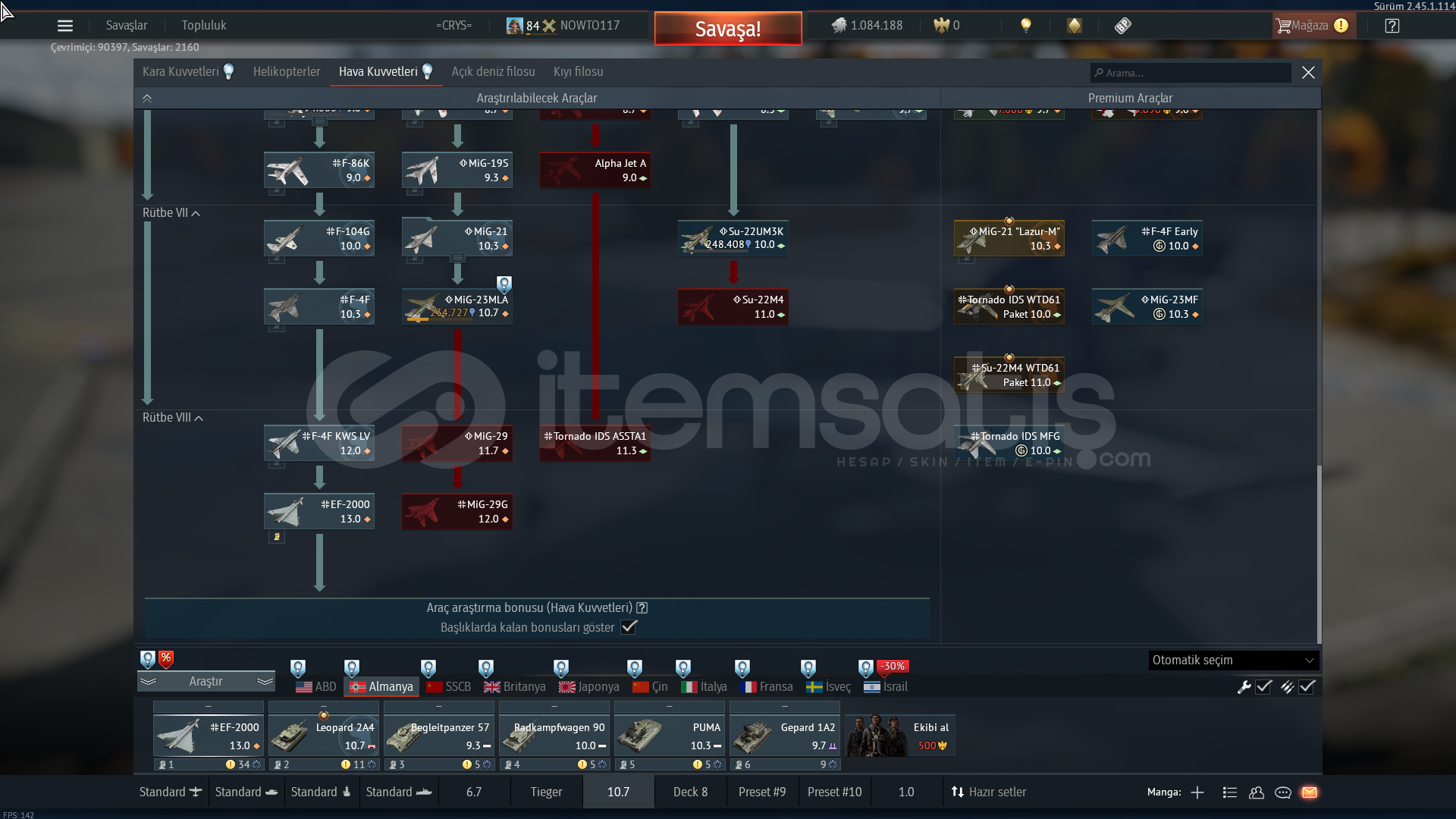Open the Mağaza shop cart
Viewport: 1456px width, 819px height.
pos(1313,26)
